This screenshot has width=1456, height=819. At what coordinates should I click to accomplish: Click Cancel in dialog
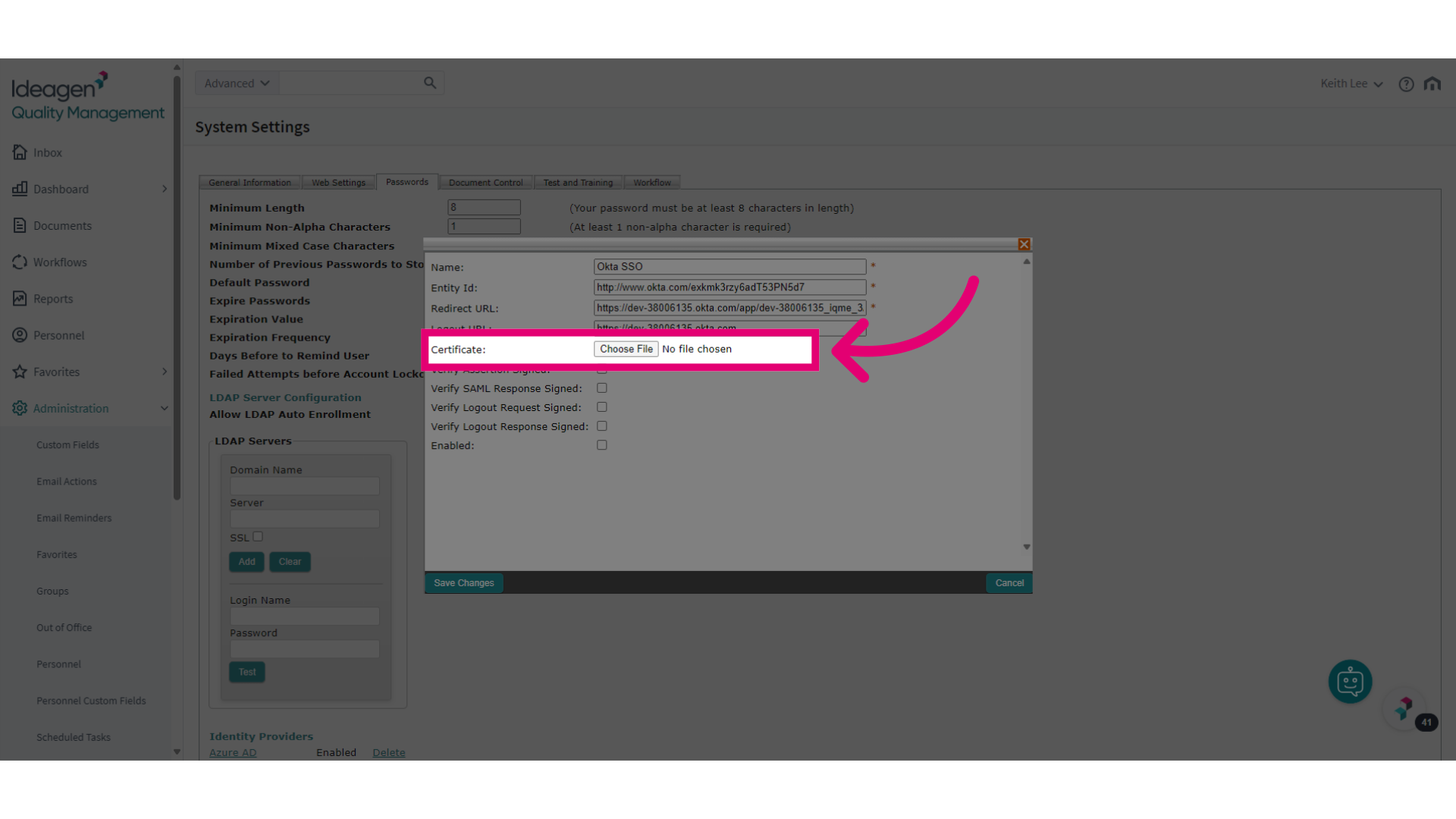(x=1009, y=582)
